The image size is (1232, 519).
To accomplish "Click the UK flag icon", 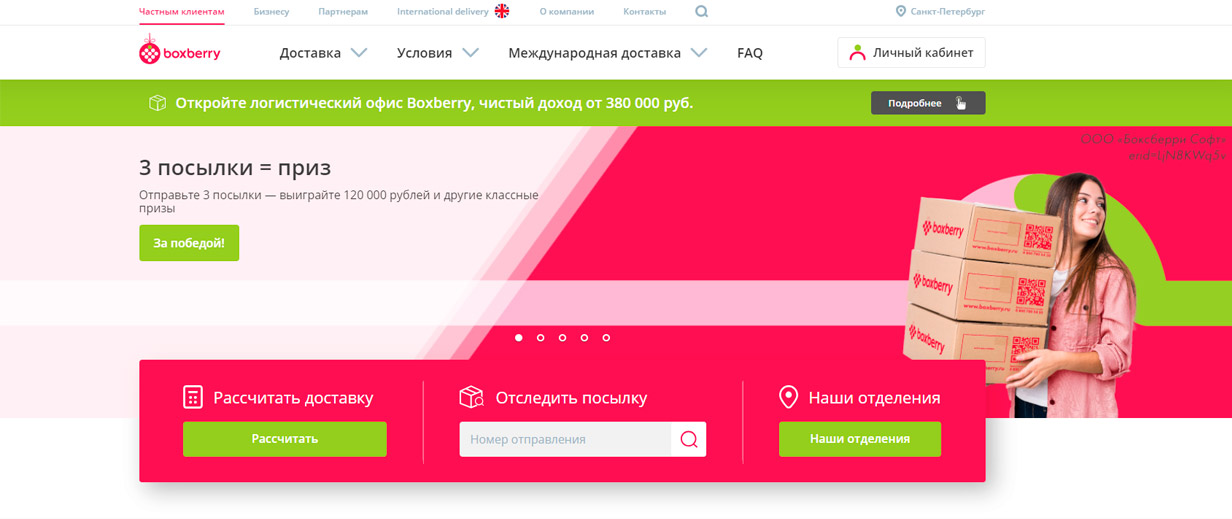I will [x=502, y=12].
